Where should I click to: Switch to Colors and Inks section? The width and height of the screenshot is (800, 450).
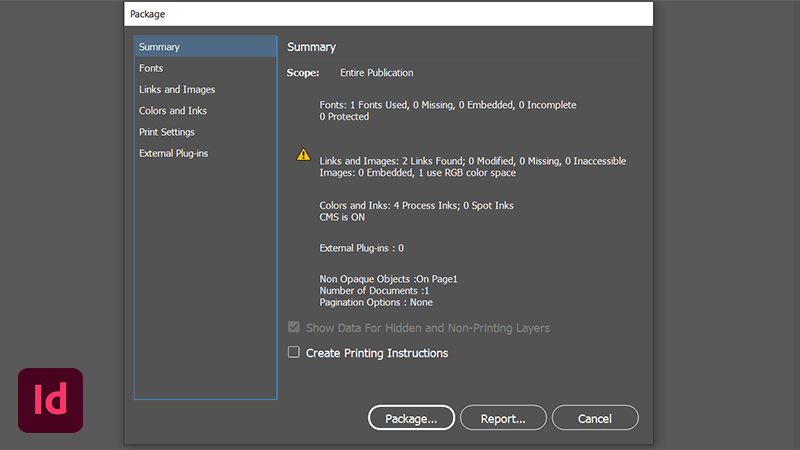173,111
